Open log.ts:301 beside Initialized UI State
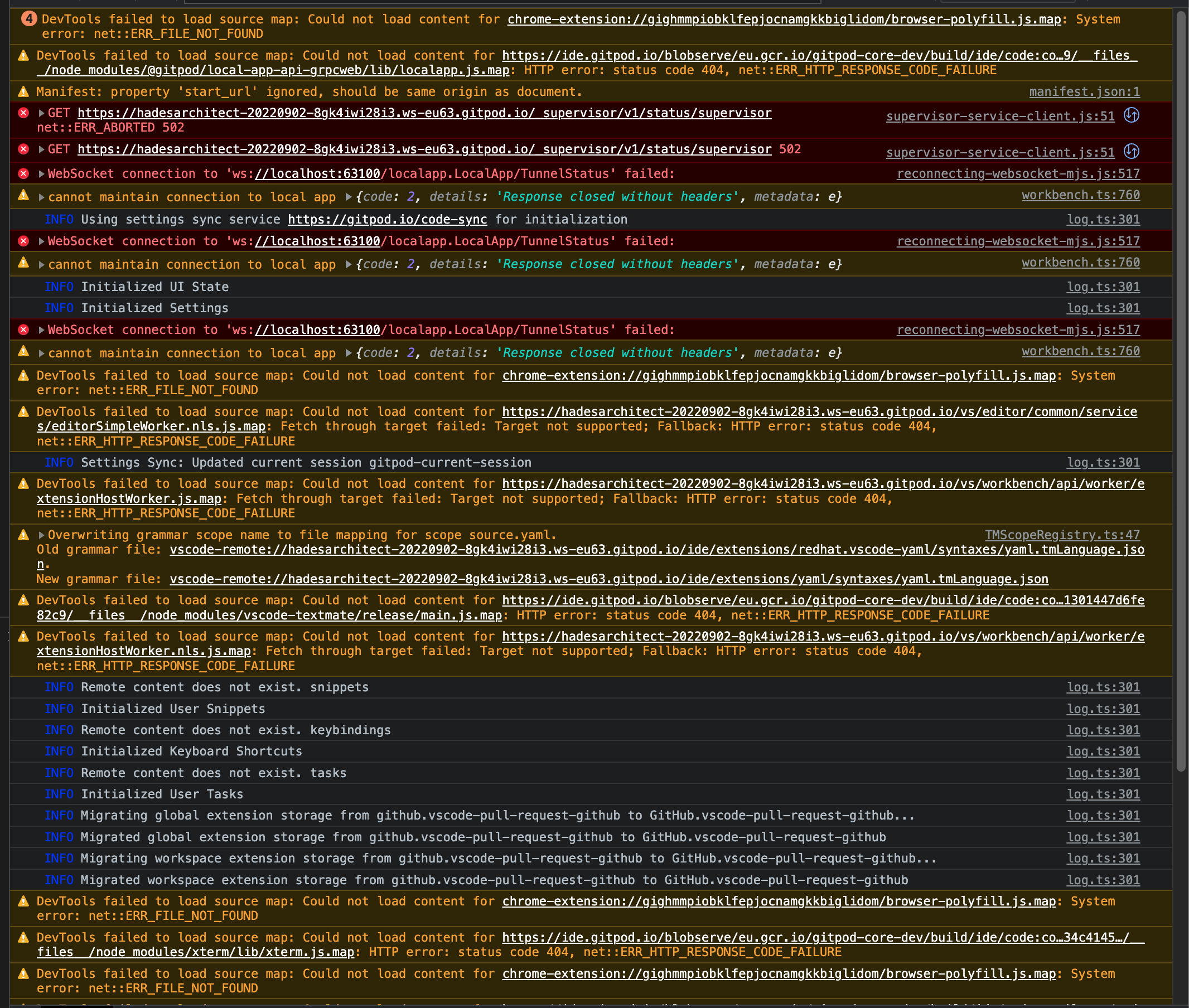This screenshot has height=1008, width=1189. tap(1103, 287)
